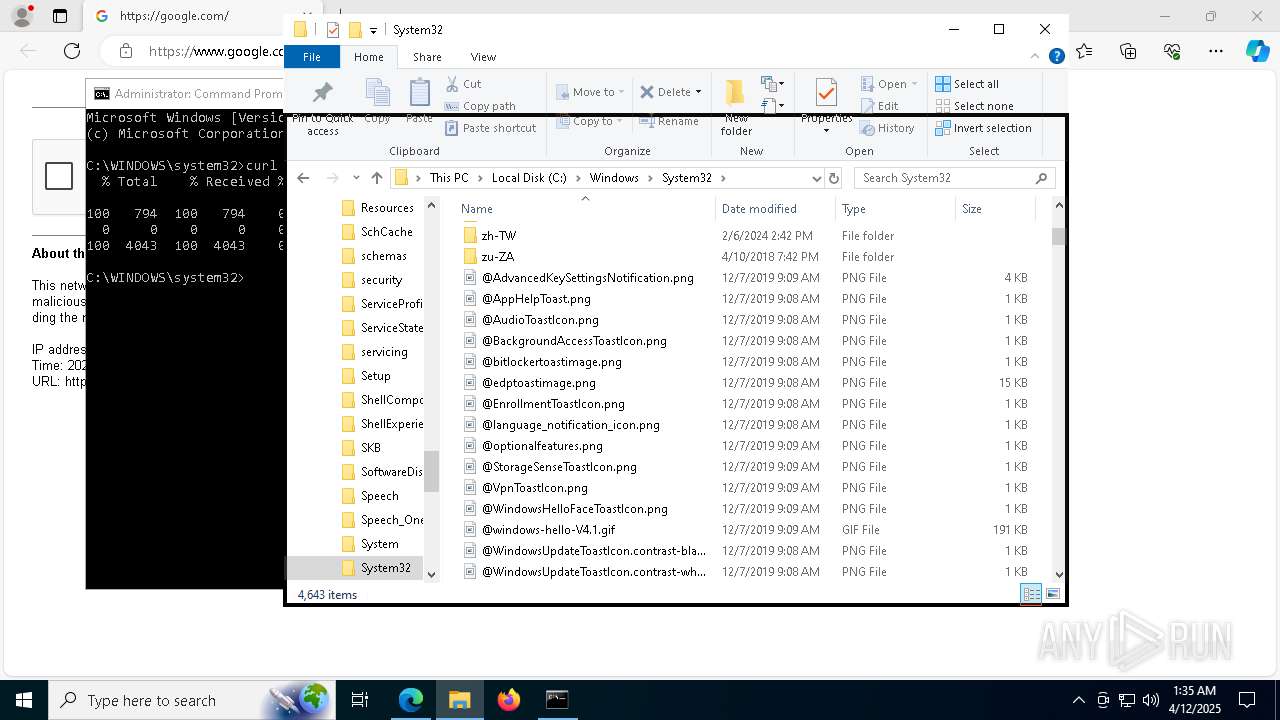Click navigation pane scroll down arrow
This screenshot has height=720, width=1280.
(x=432, y=574)
